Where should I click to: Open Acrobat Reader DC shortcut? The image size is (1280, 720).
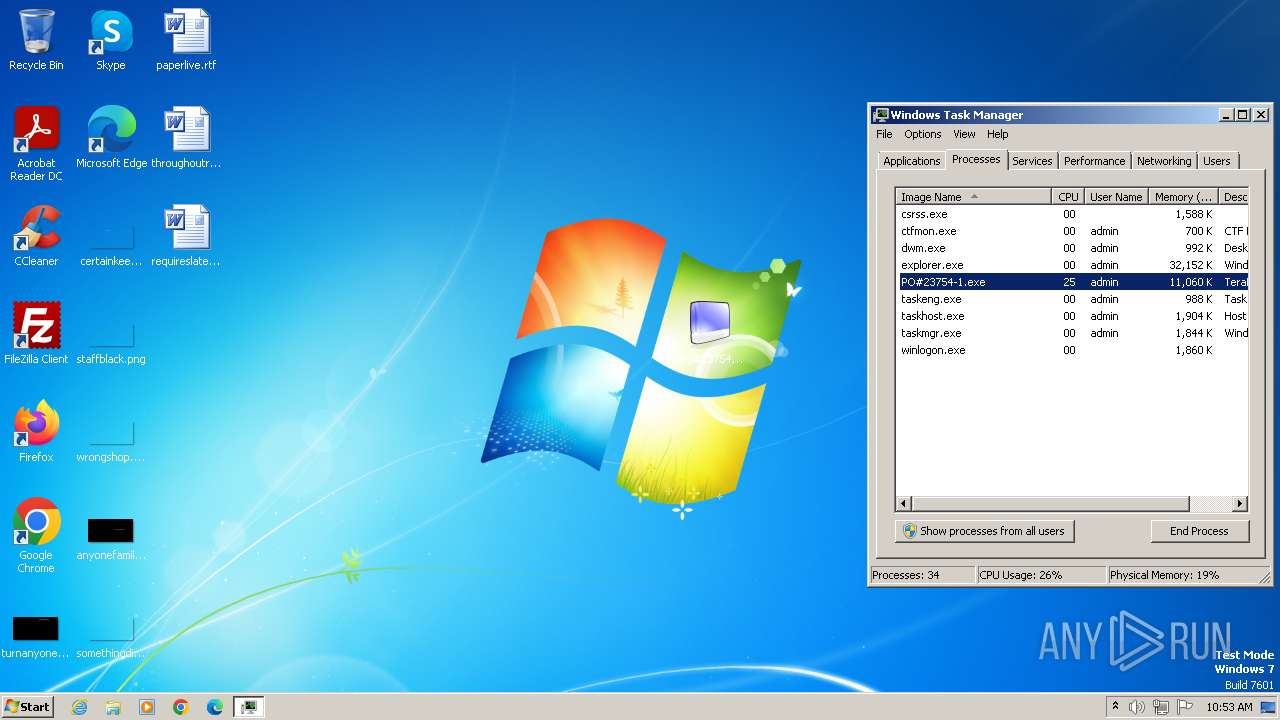pyautogui.click(x=36, y=143)
